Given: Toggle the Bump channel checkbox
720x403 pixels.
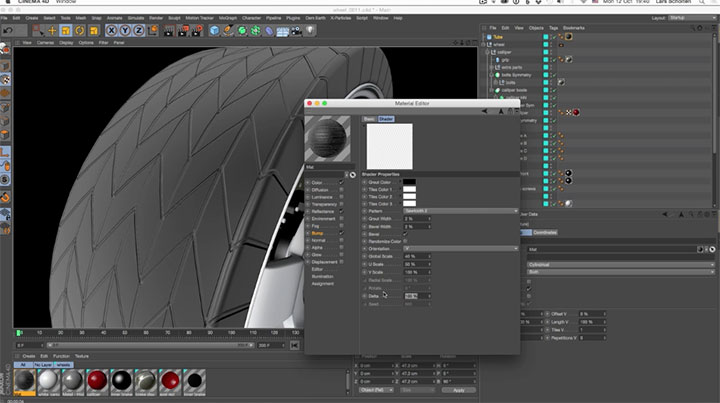Looking at the screenshot, I should point(341,233).
